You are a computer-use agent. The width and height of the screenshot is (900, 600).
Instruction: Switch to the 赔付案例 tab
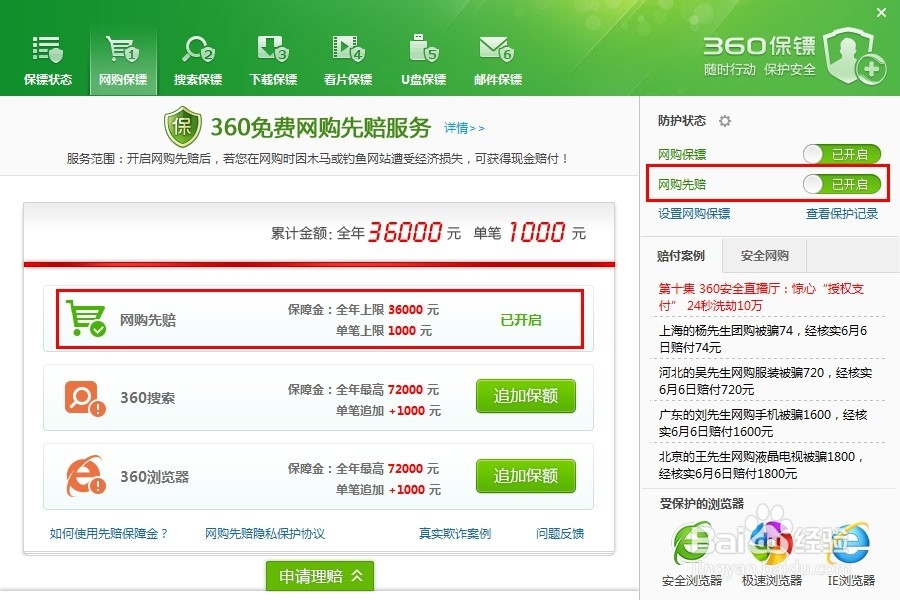click(681, 256)
